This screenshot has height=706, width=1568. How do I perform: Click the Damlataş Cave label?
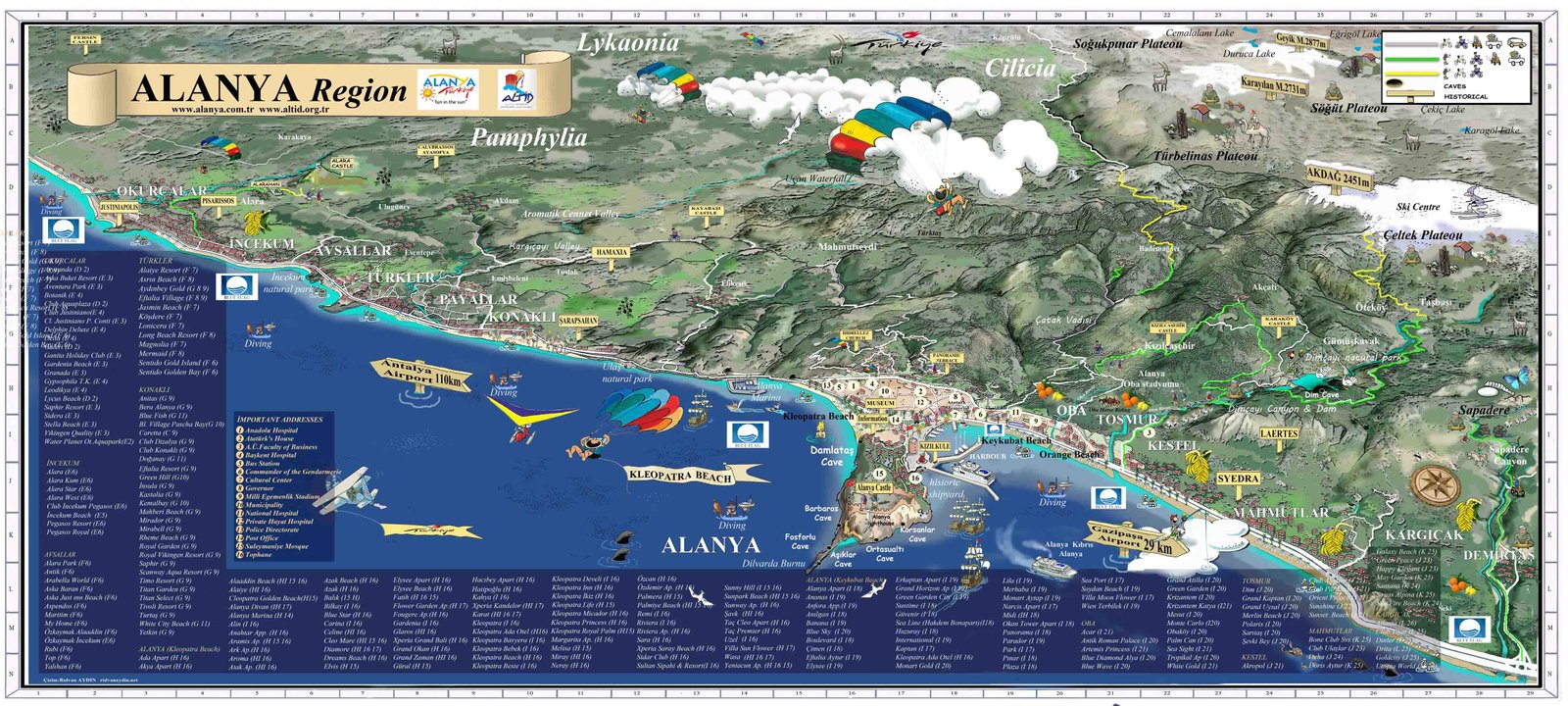point(832,456)
